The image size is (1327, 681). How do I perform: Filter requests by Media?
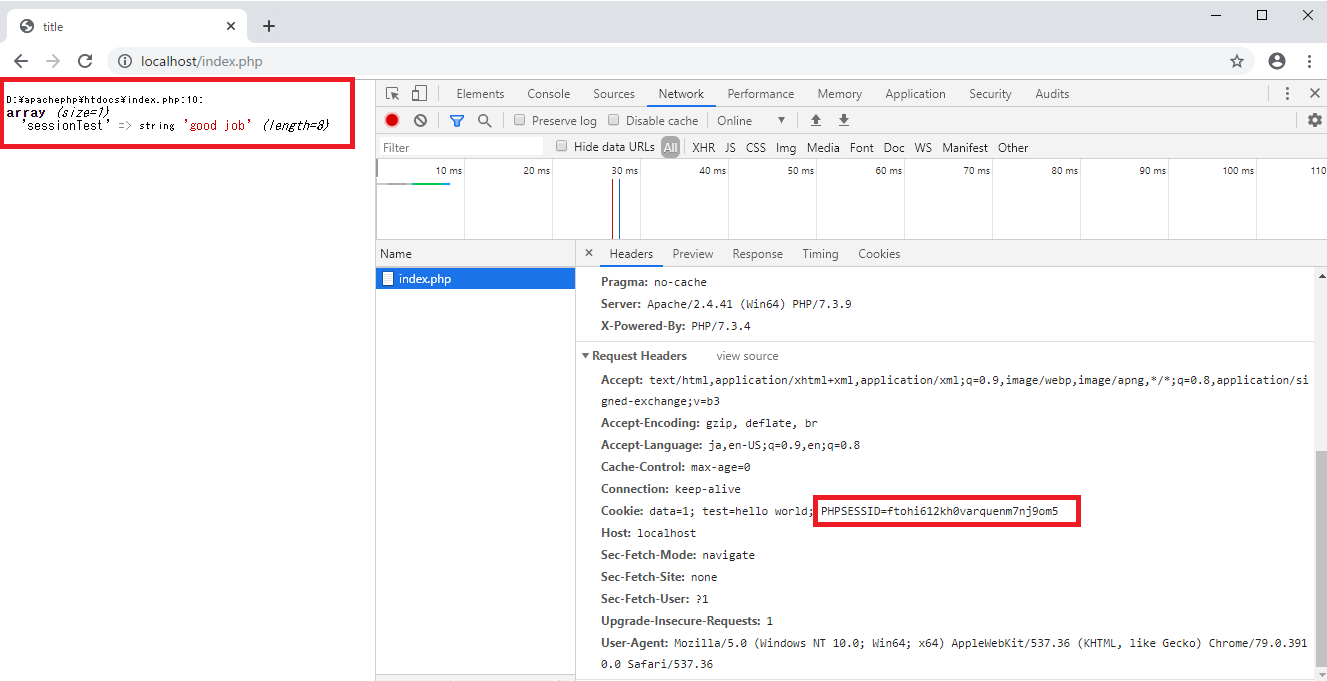click(x=823, y=147)
